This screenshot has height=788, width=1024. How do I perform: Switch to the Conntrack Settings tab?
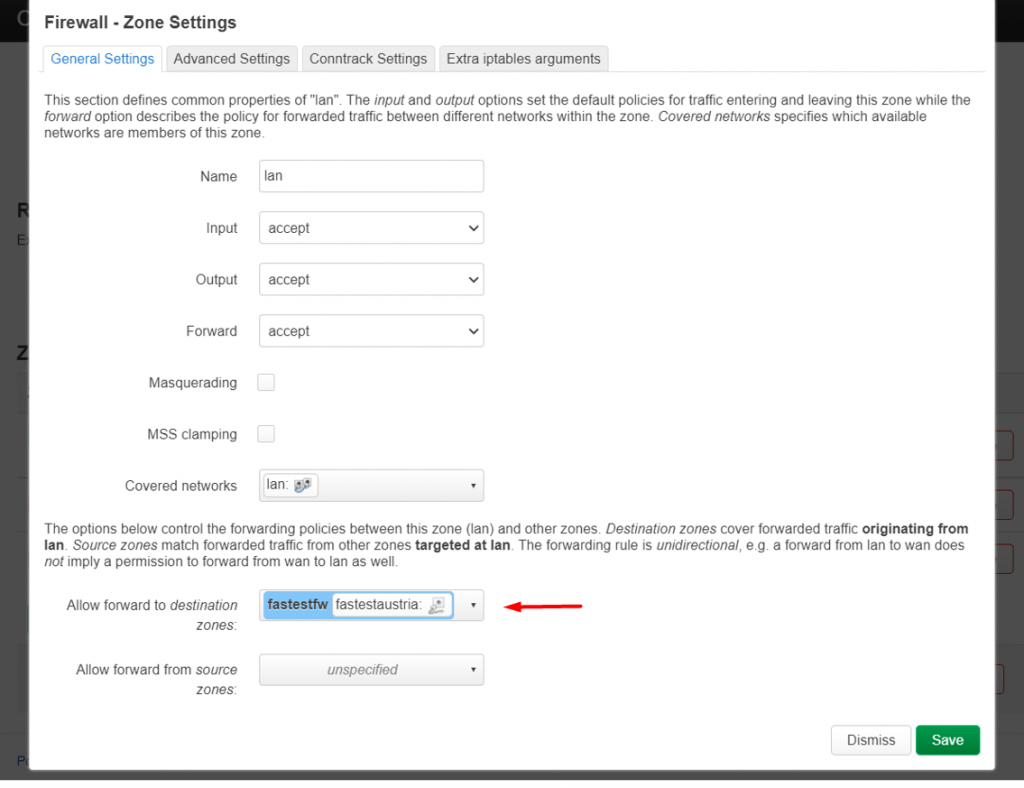click(x=368, y=58)
